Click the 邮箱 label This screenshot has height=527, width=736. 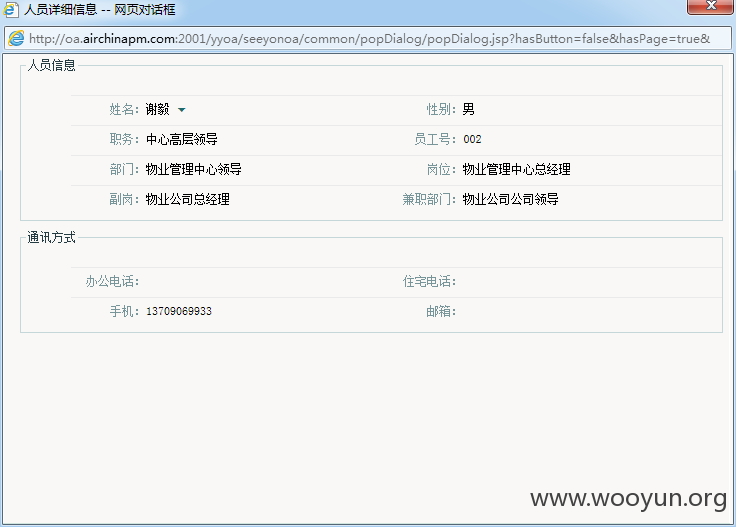pos(441,311)
